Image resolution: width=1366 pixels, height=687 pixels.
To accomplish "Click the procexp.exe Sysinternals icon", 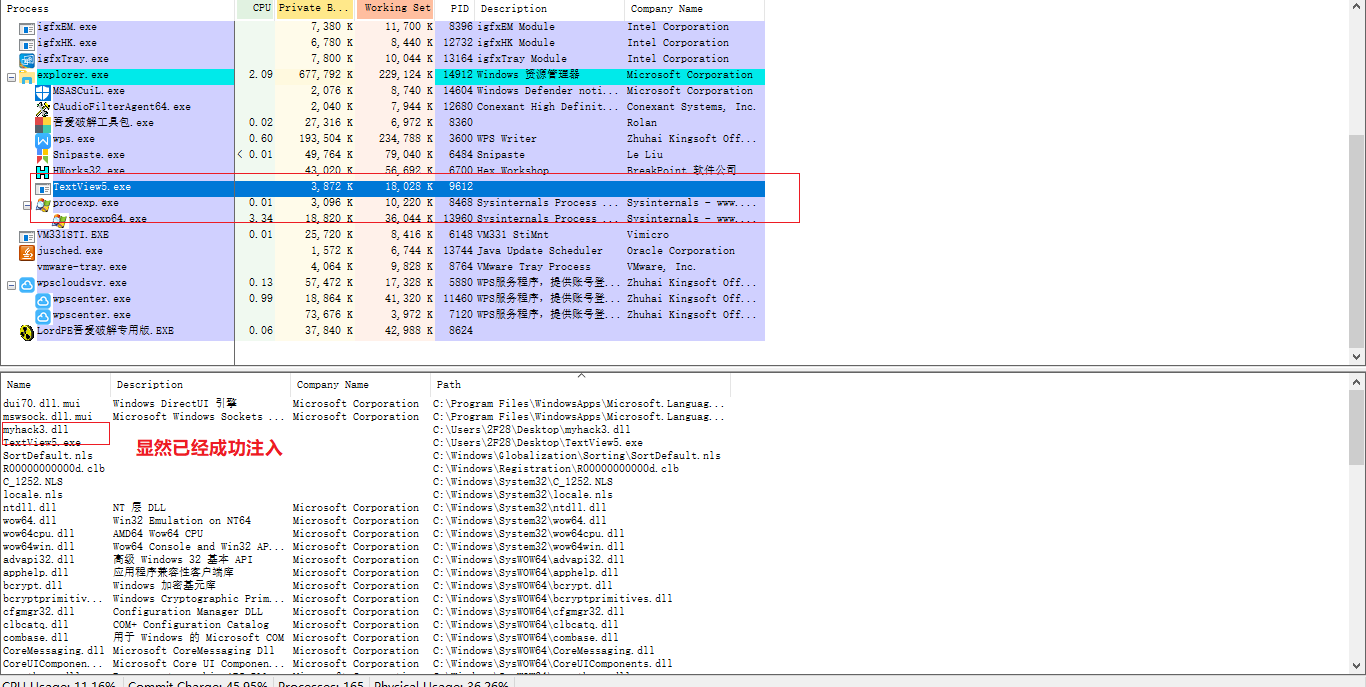I will 43,203.
